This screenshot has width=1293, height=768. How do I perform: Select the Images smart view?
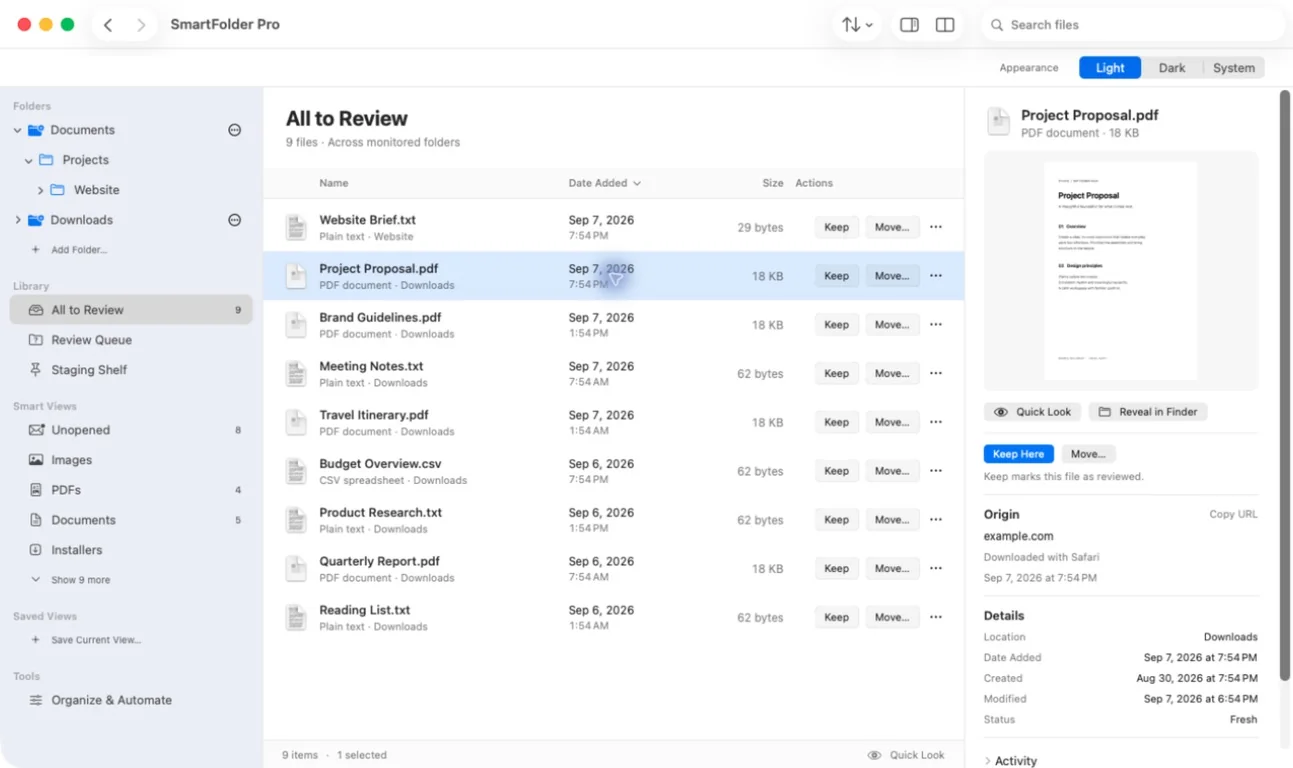click(x=131, y=460)
